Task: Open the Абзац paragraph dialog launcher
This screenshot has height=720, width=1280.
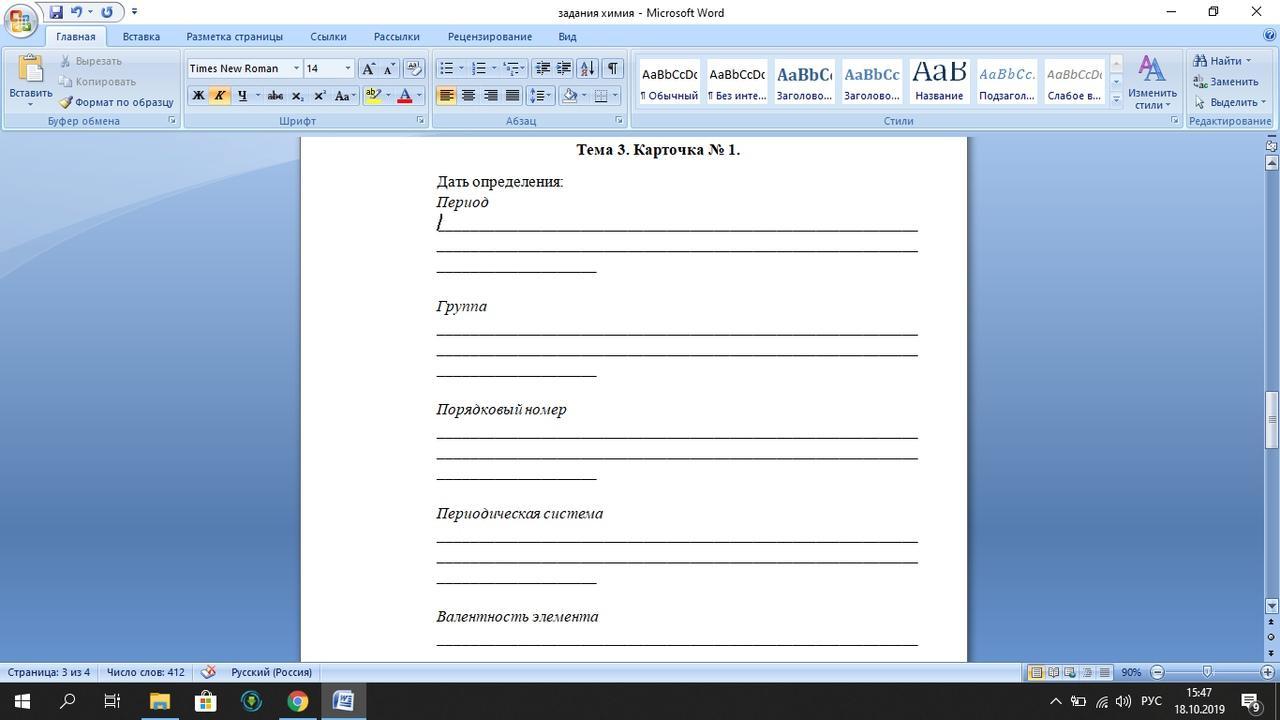Action: pyautogui.click(x=619, y=121)
